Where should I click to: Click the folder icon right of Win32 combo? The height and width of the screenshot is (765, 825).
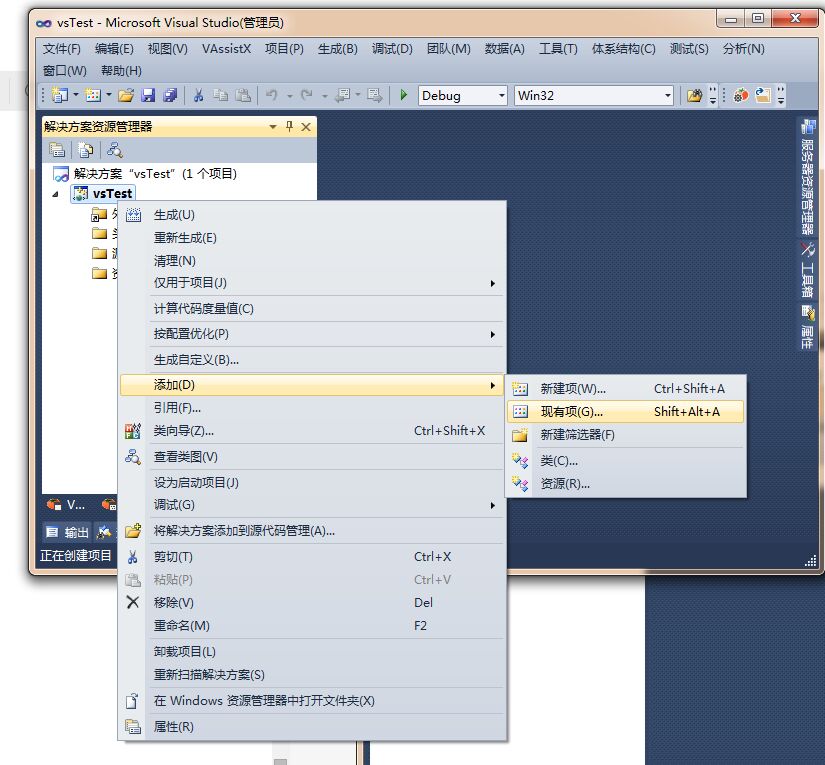[x=695, y=95]
